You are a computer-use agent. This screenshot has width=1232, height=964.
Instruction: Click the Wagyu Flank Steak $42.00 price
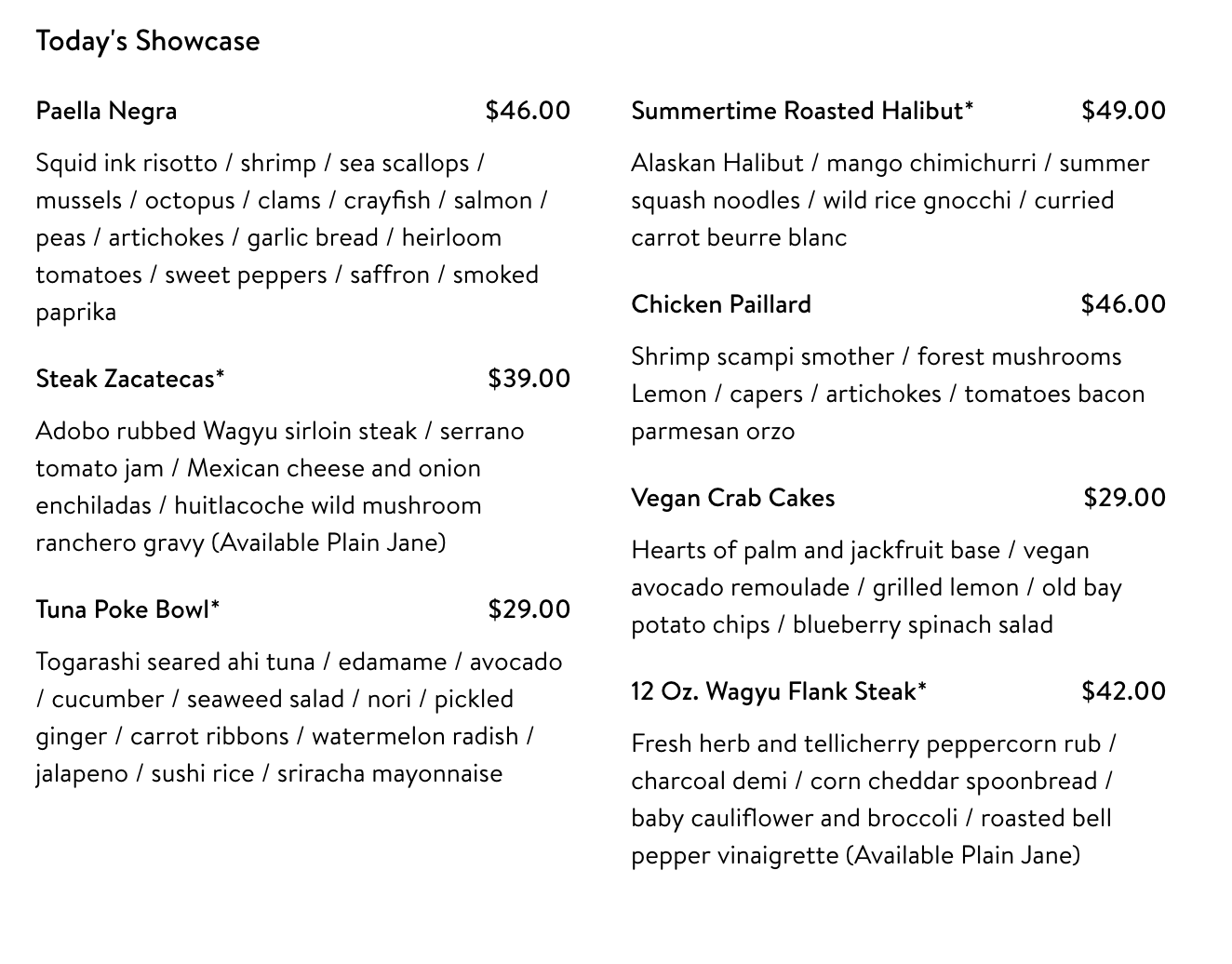click(x=1123, y=691)
